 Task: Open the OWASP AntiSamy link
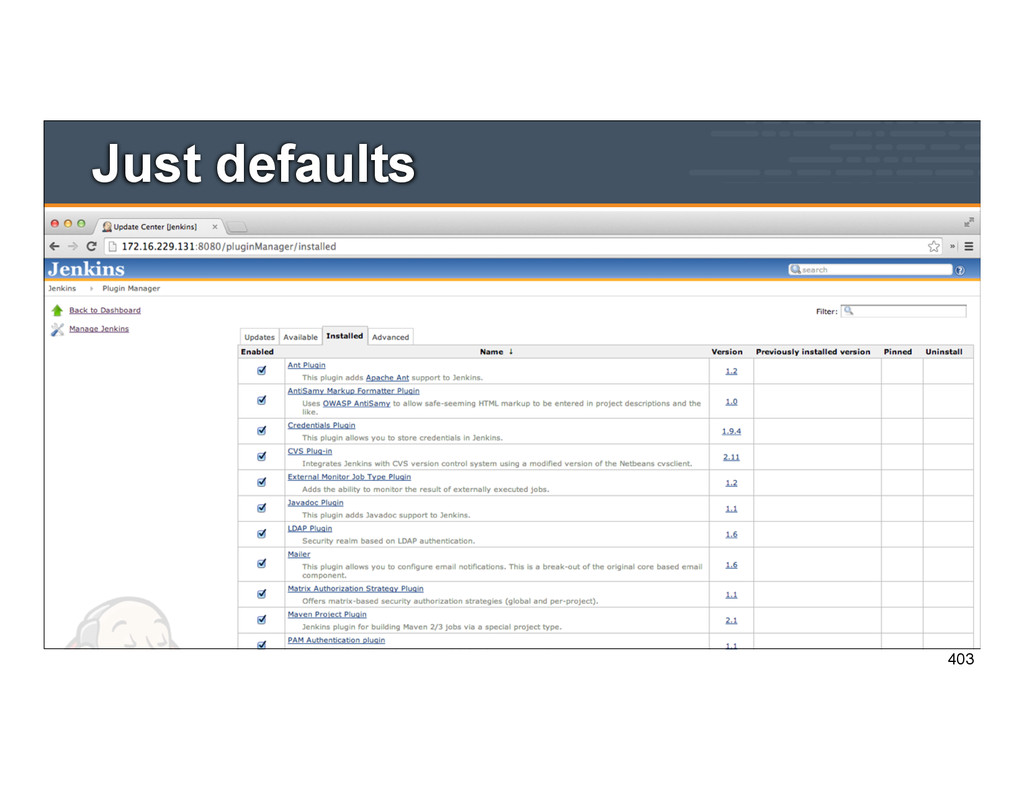coord(356,403)
